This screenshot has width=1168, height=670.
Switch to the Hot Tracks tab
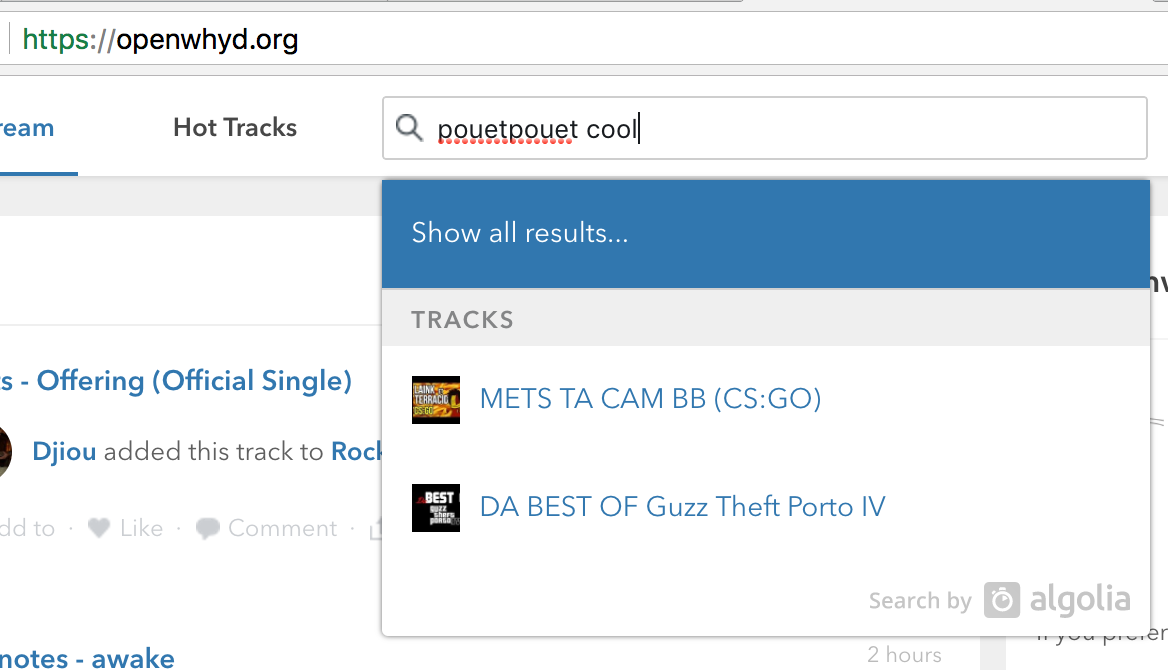(234, 127)
